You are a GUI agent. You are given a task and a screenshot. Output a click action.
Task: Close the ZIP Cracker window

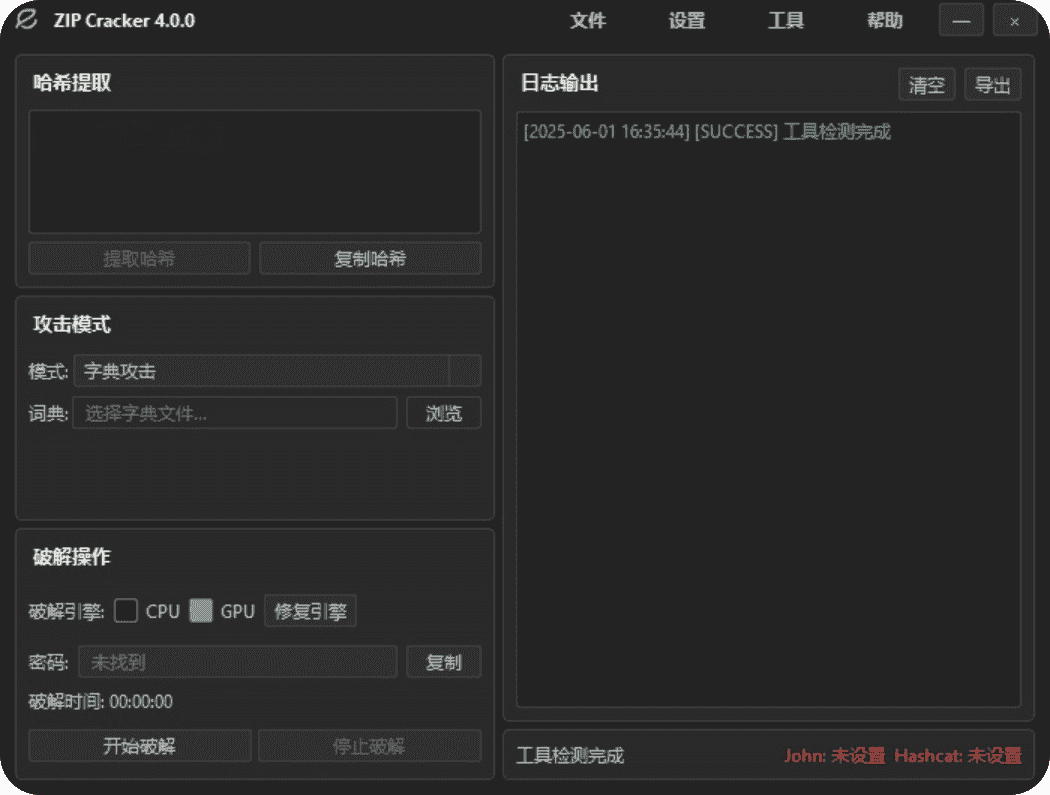(x=1015, y=21)
